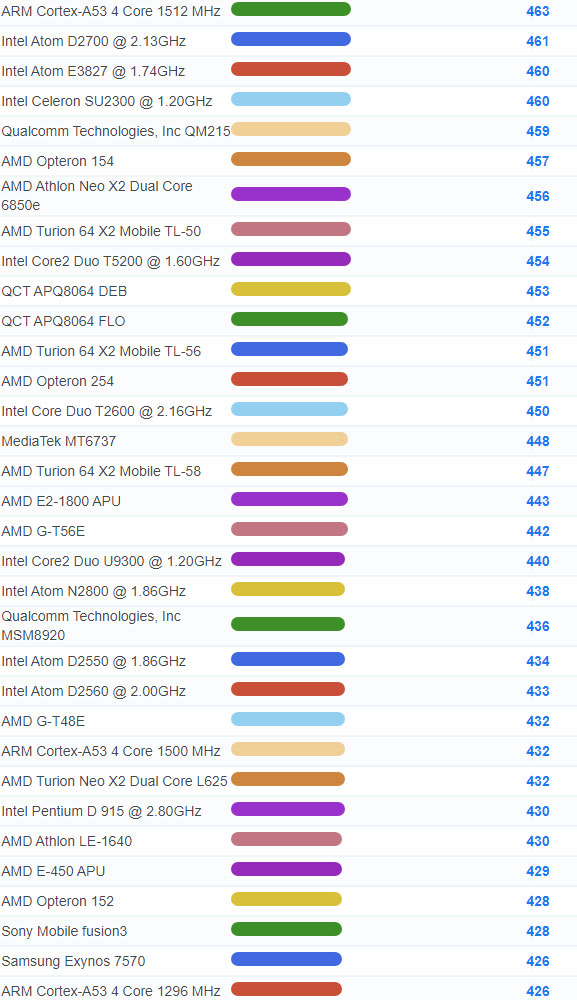Select Intel Atom N2800 @ 1.86GHz
577x1000 pixels.
click(x=94, y=591)
